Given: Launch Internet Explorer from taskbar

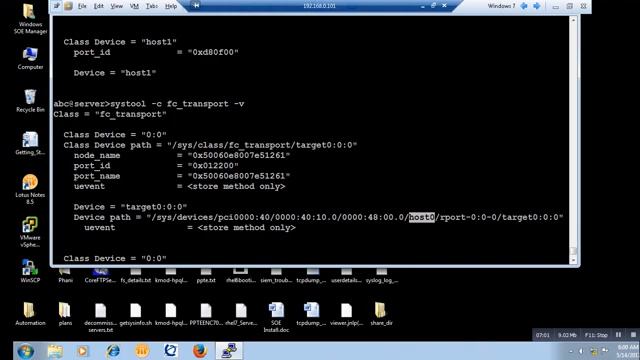Looking at the screenshot, I should tap(113, 351).
